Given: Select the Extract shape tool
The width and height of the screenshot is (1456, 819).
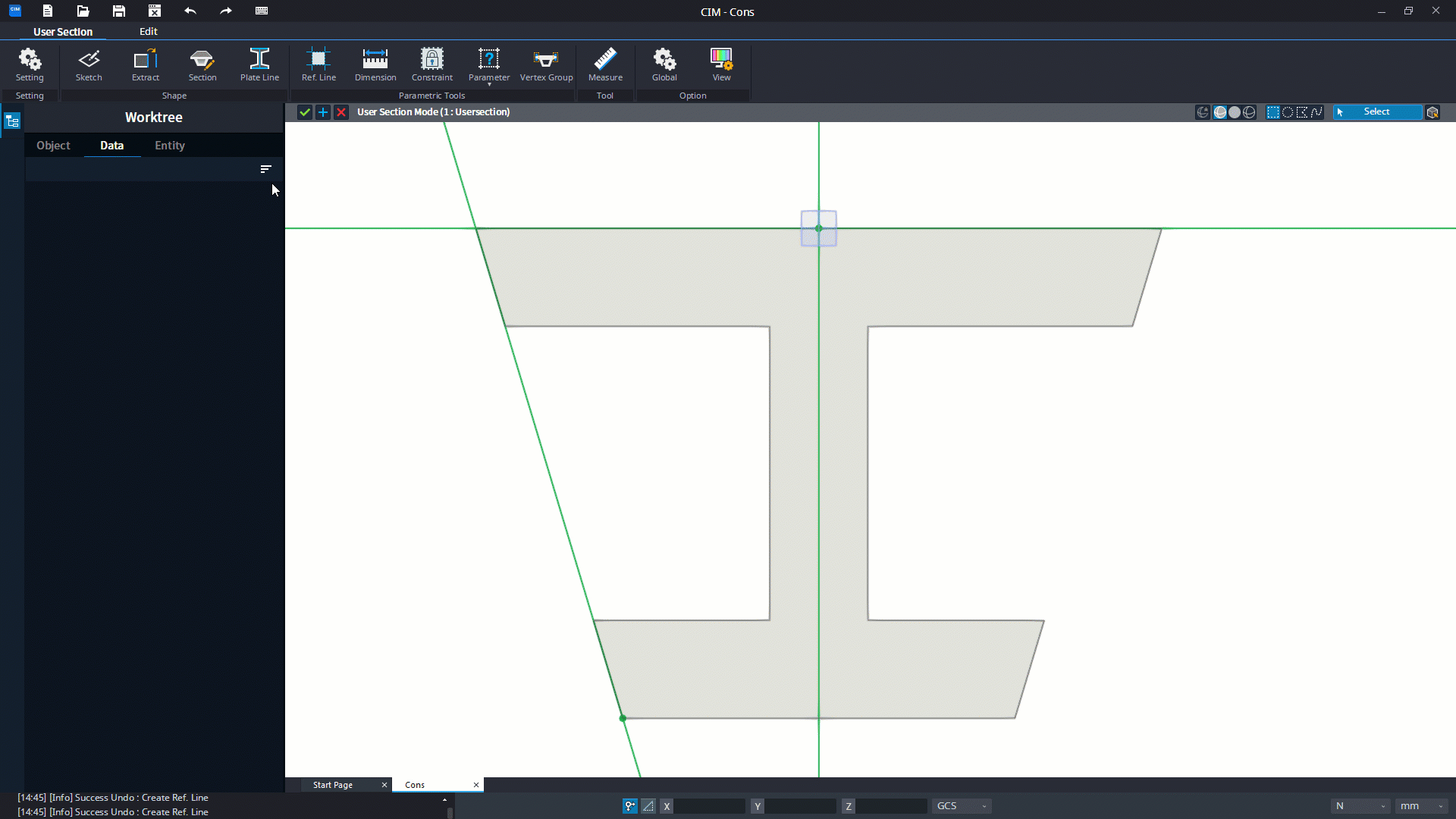Looking at the screenshot, I should [145, 64].
